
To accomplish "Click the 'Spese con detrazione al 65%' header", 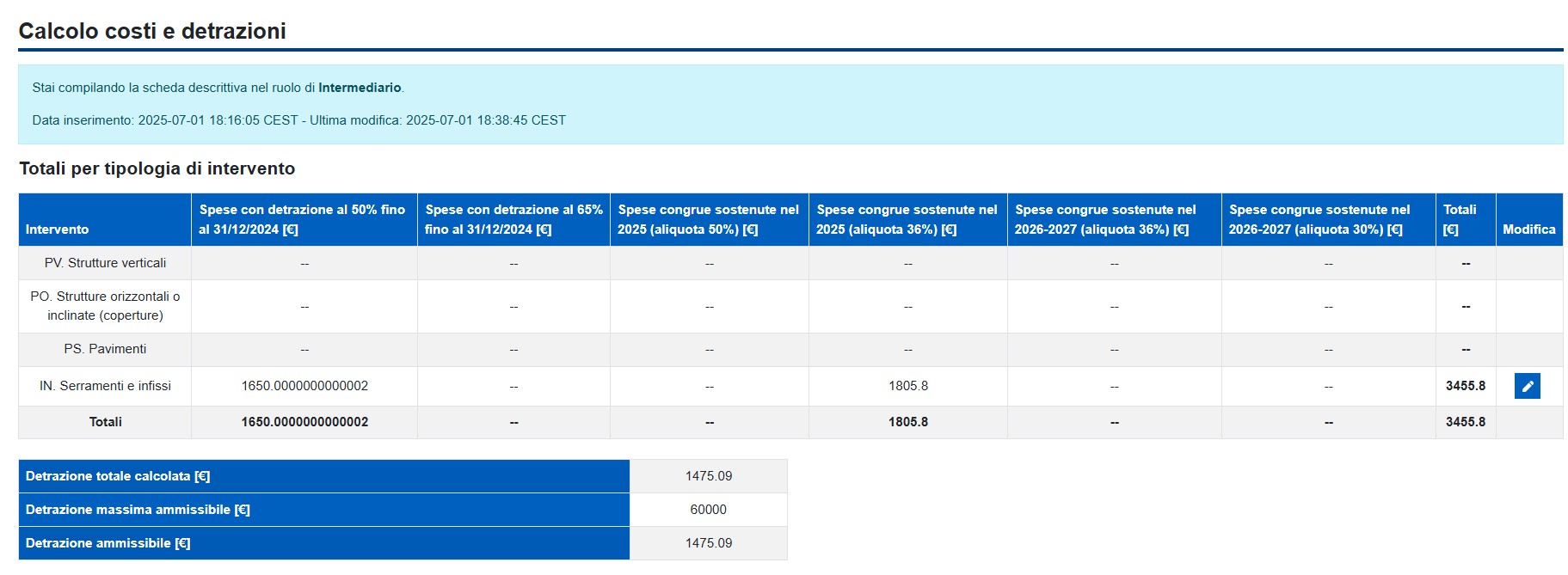I will click(513, 219).
